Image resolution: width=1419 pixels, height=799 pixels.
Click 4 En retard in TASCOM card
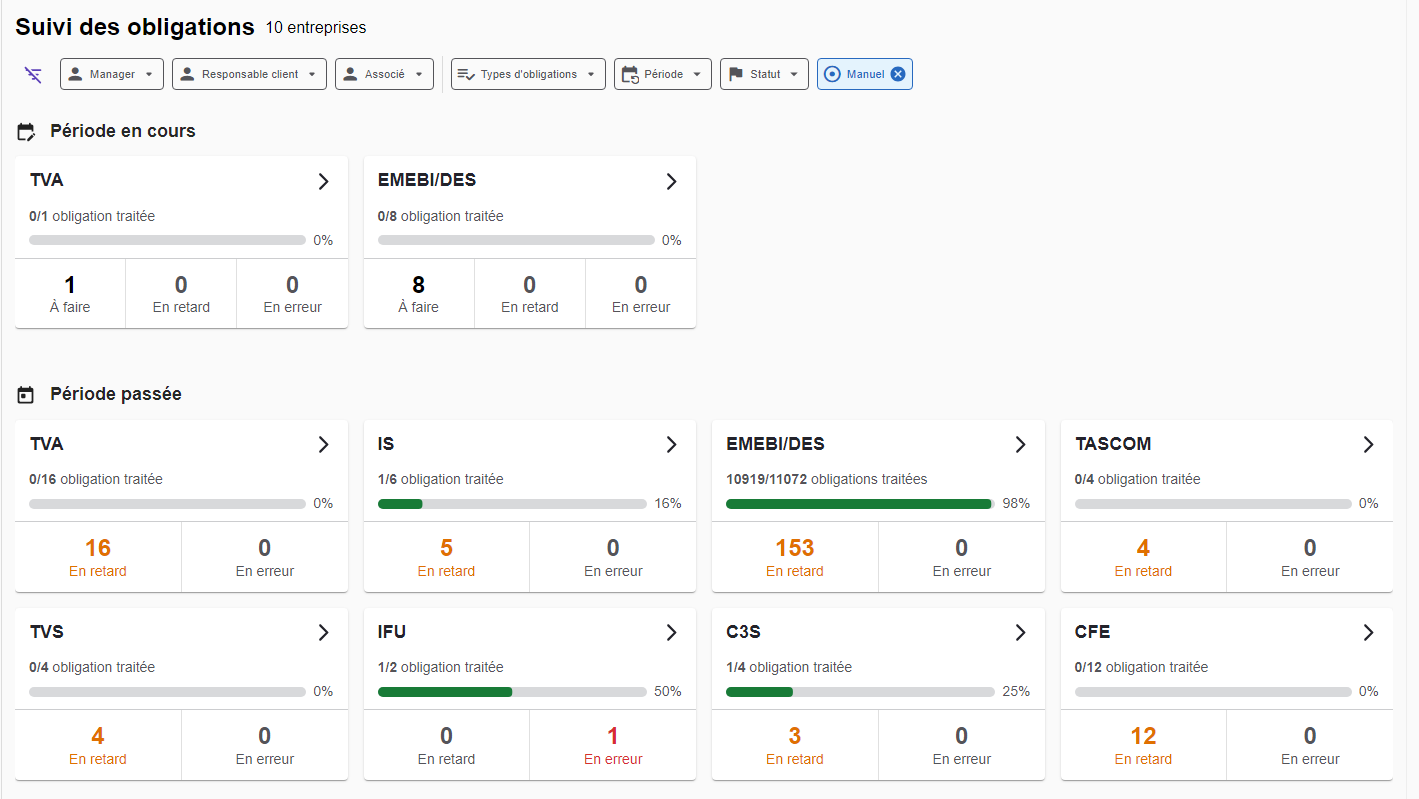(x=1143, y=557)
